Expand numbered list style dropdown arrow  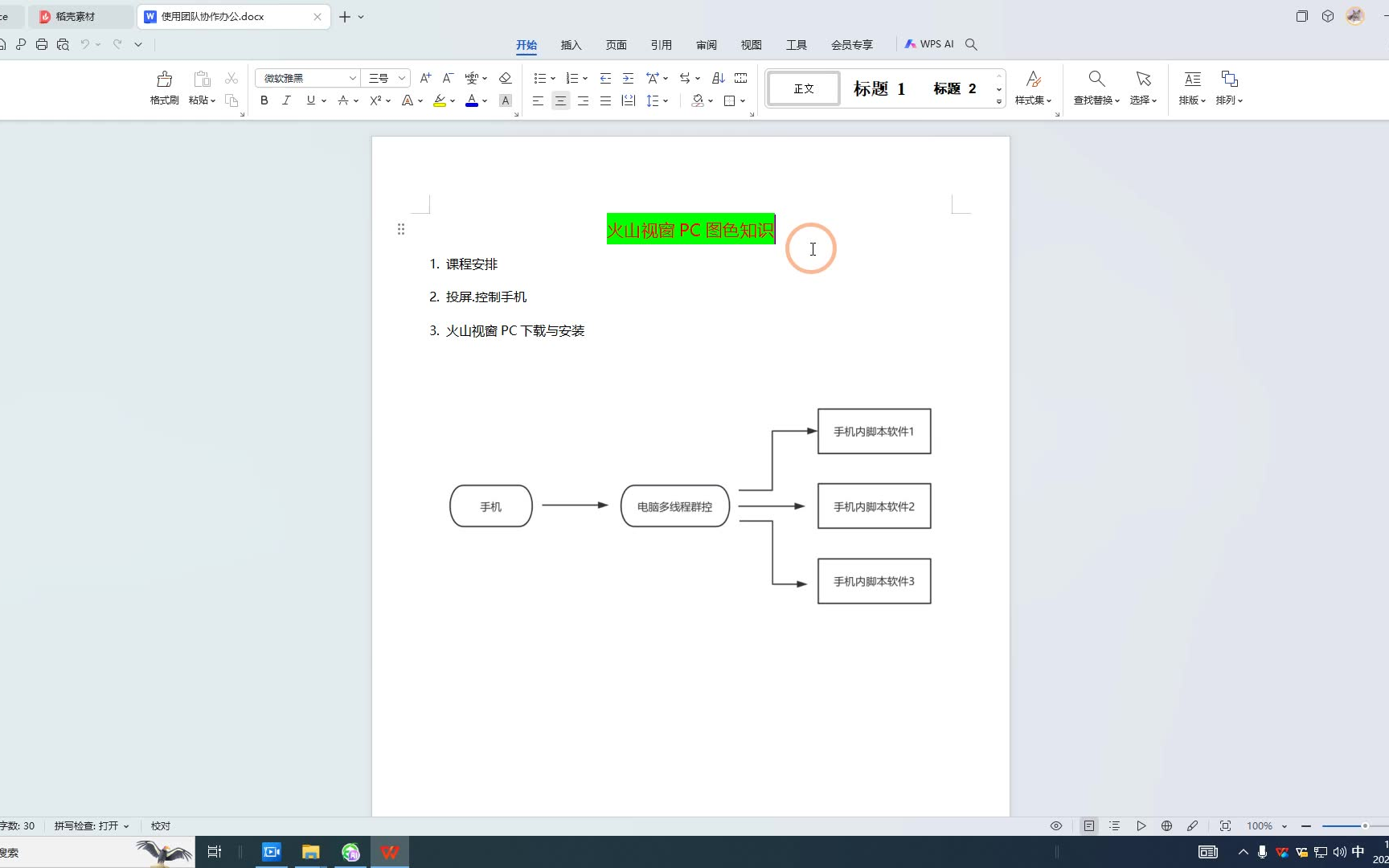(x=585, y=79)
